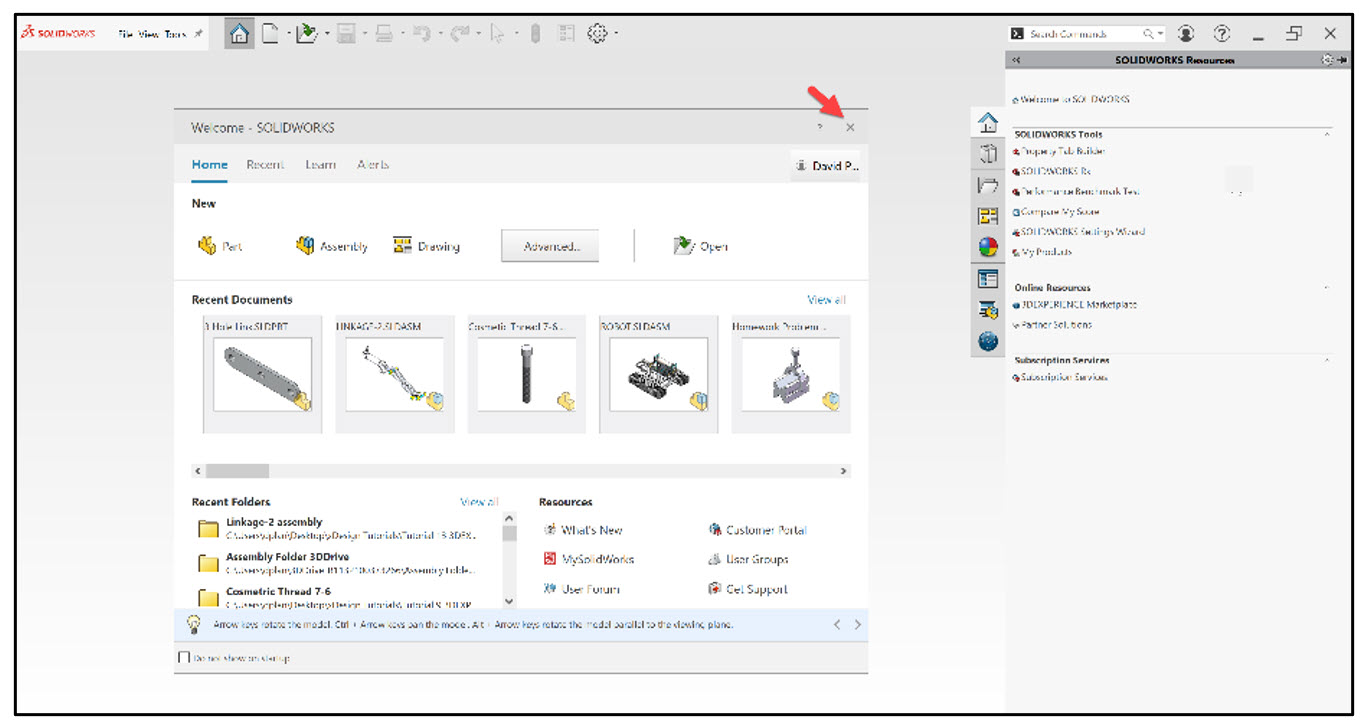Open the New document dropdown arrow
The image size is (1360, 726).
pos(288,33)
